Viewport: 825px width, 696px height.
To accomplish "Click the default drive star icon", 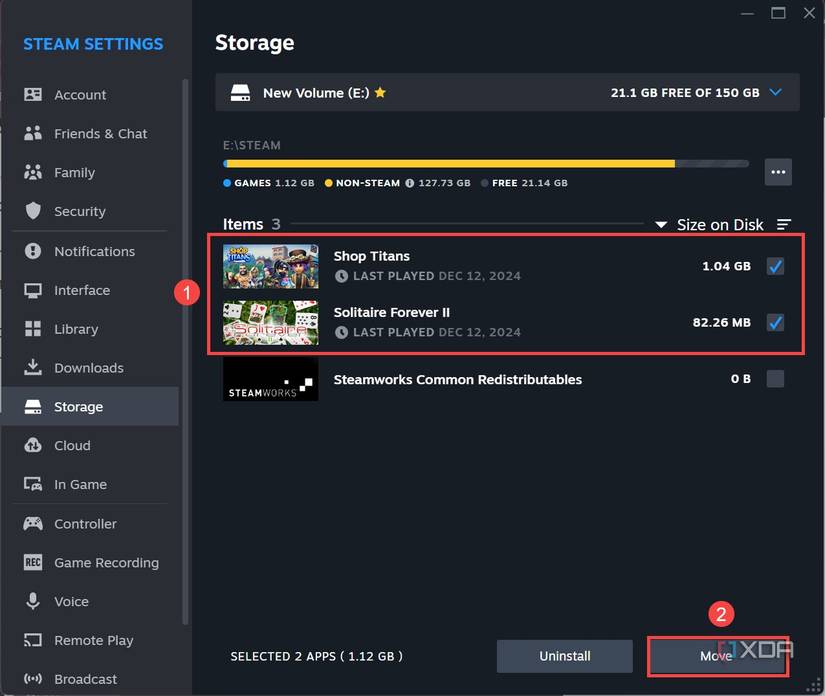I will tap(380, 93).
